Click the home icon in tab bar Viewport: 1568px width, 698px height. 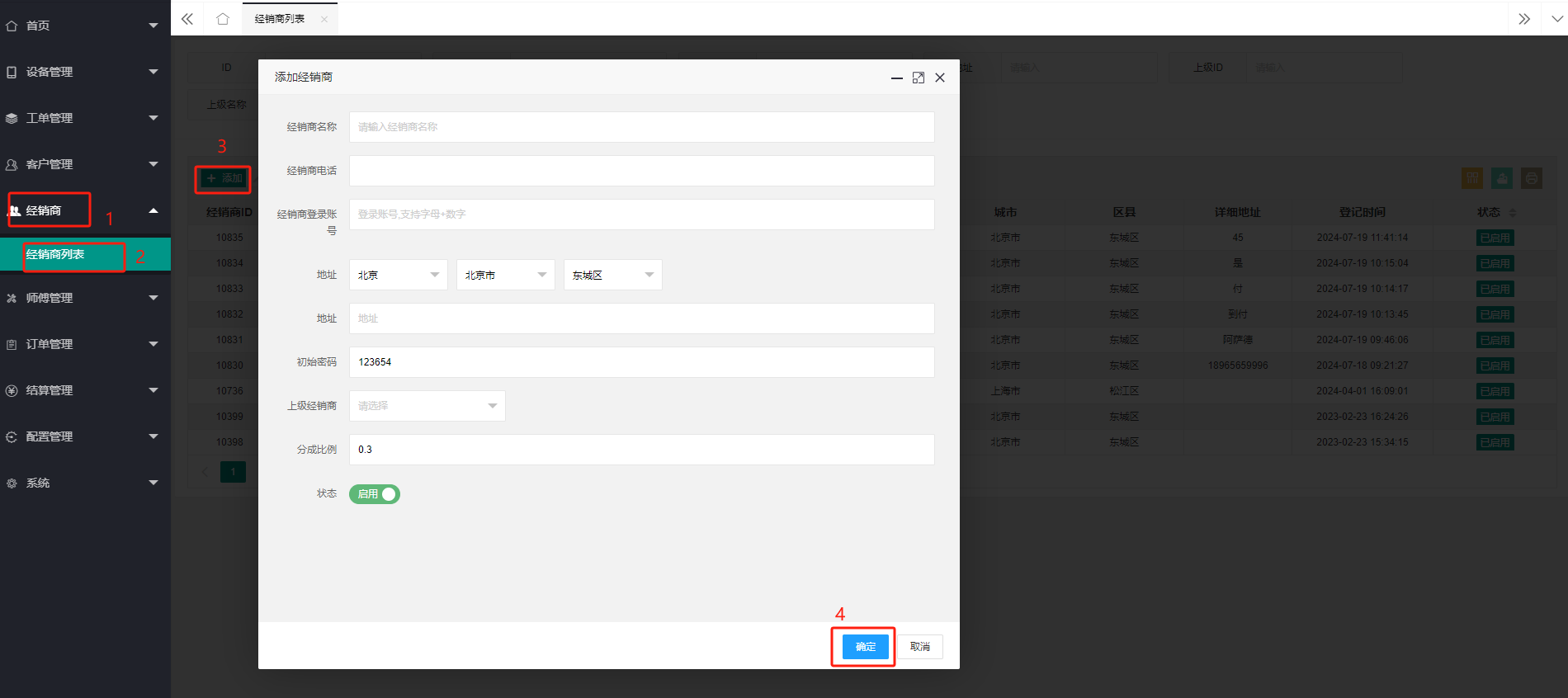click(223, 19)
